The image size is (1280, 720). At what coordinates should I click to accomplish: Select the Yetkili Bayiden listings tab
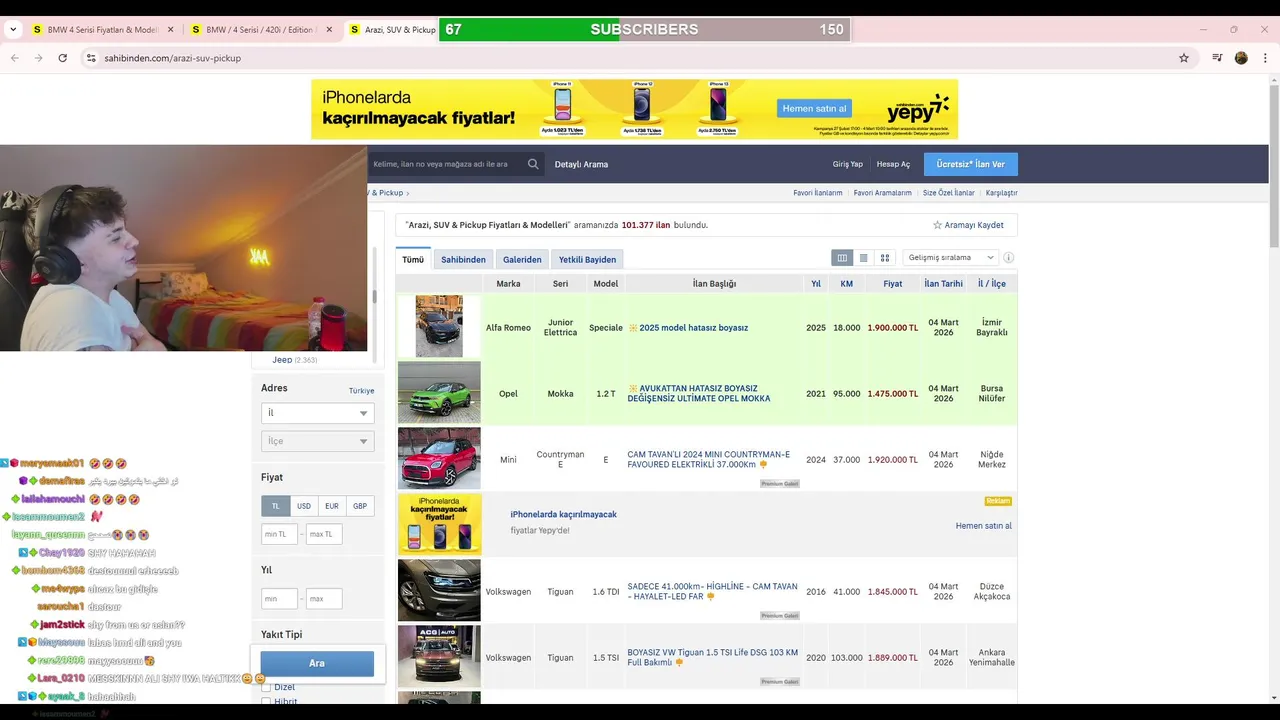point(587,259)
